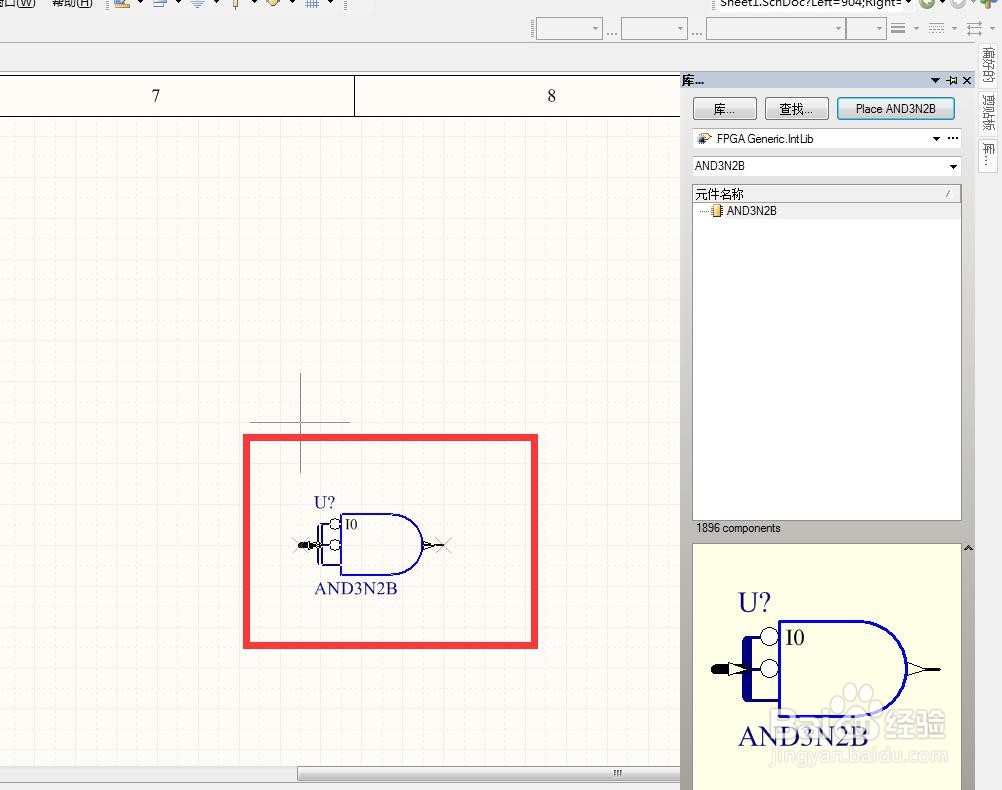Open the 偏好的 side tab
This screenshot has height=790, width=1002.
pos(988,65)
